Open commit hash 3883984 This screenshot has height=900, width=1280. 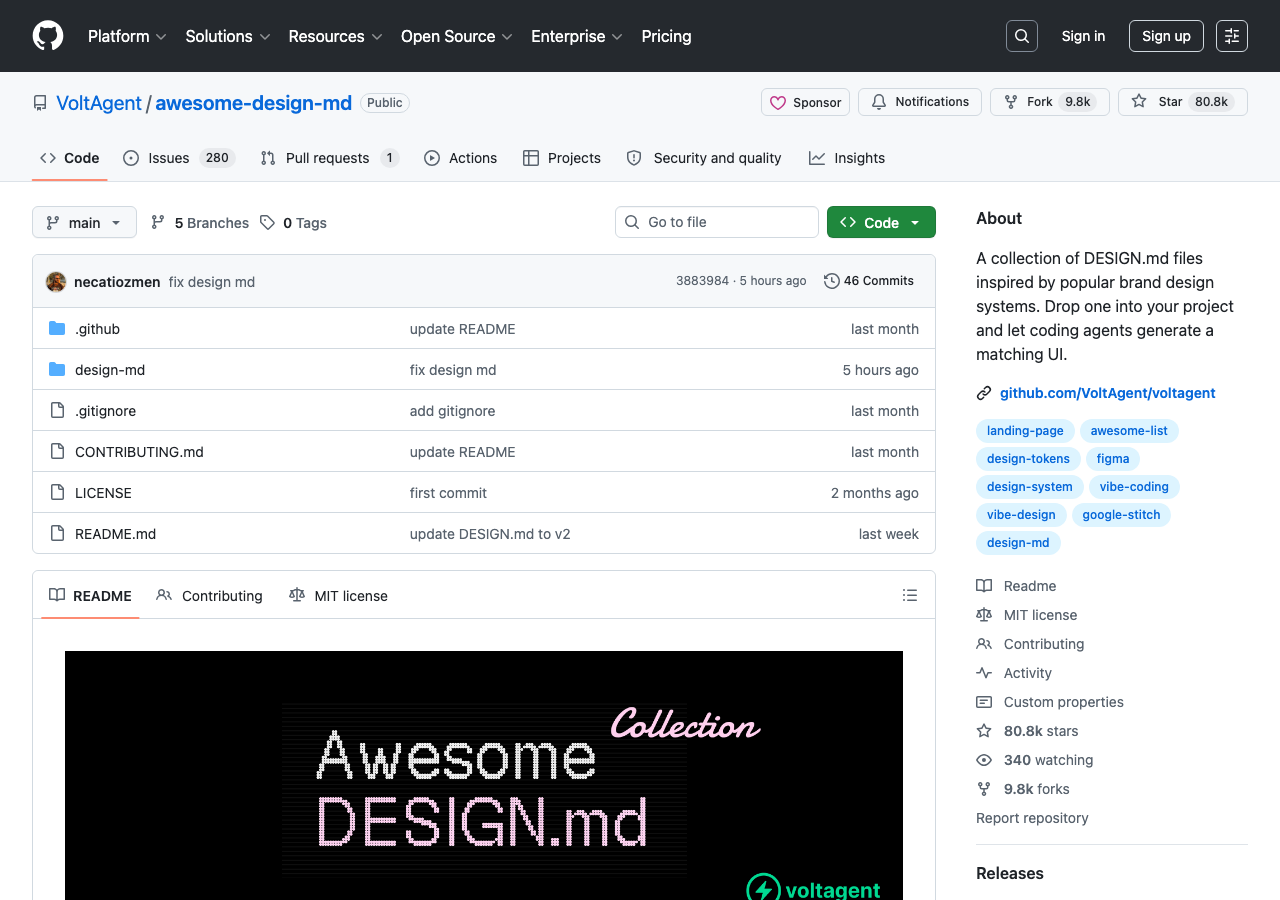pyautogui.click(x=702, y=281)
